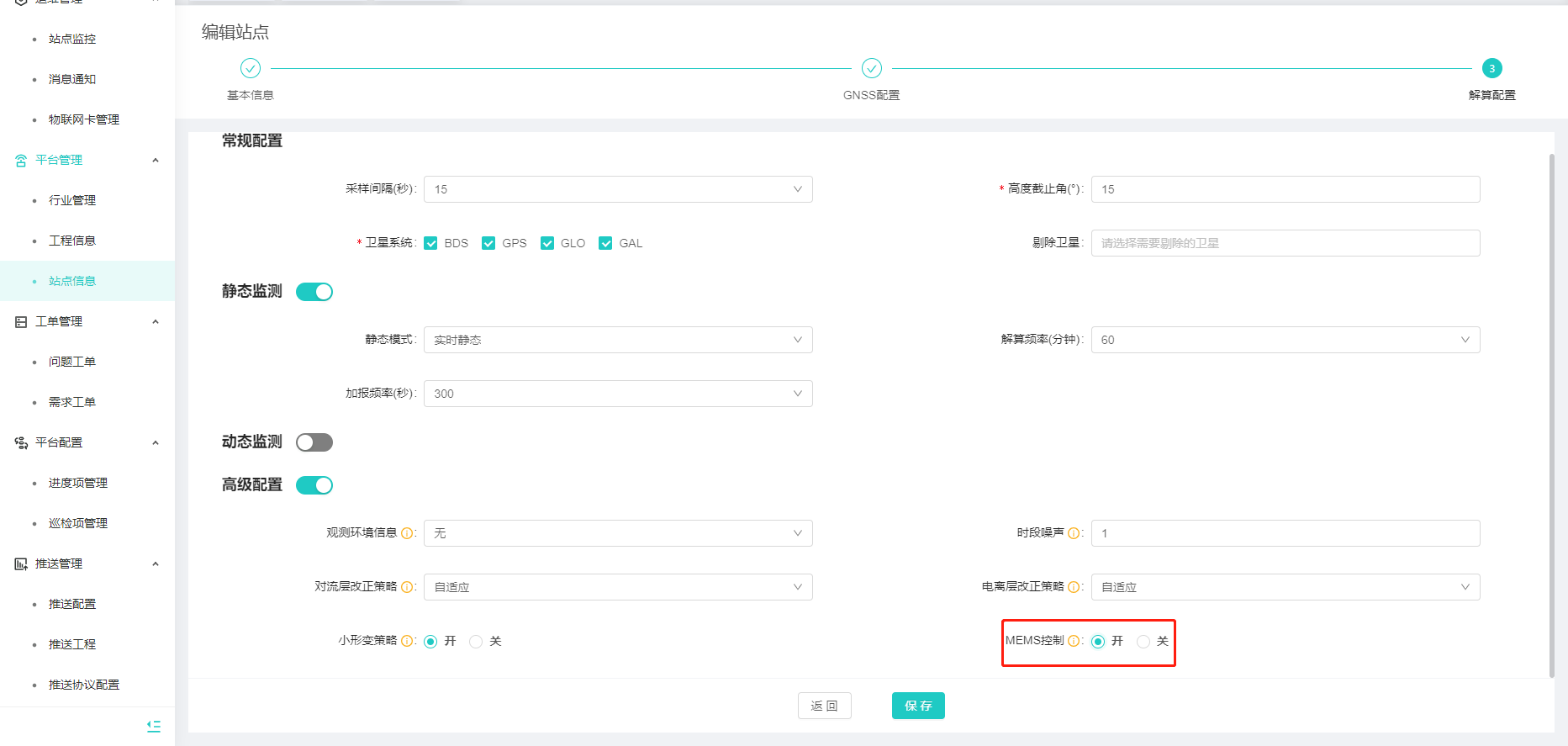The height and width of the screenshot is (746, 1568).
Task: Click the info icon next to 时段噪声
Action: (x=1074, y=533)
